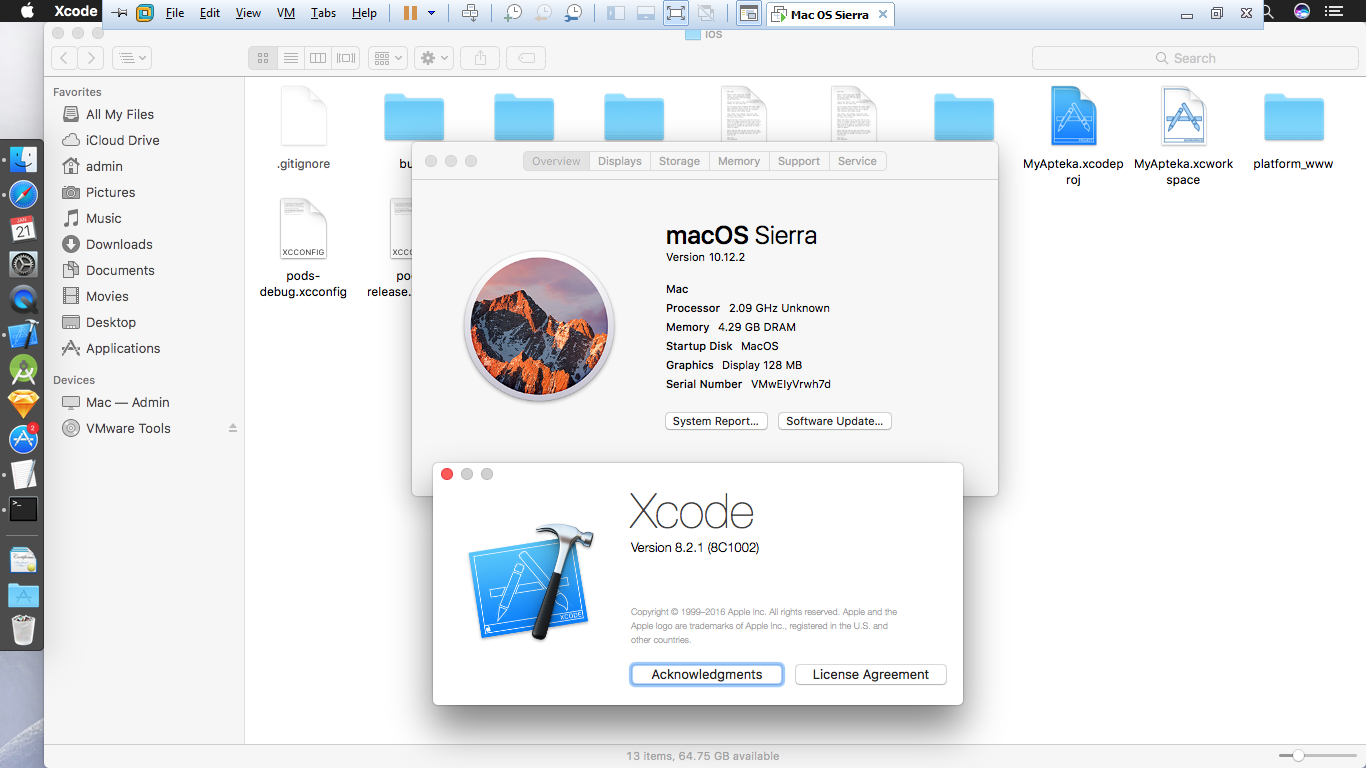
Task: Switch to the Storage tab
Action: click(x=680, y=161)
